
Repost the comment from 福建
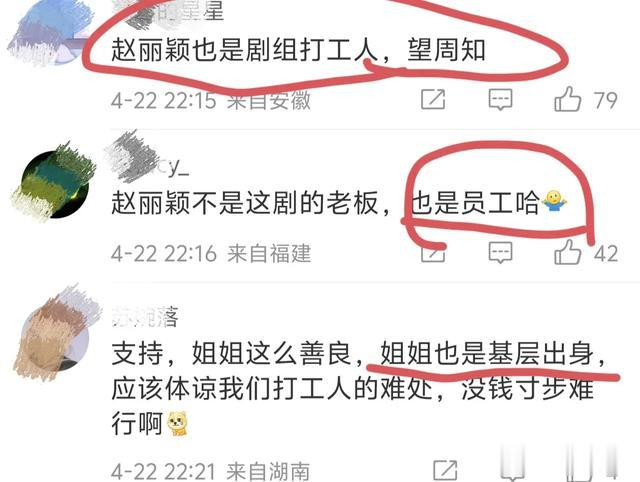[433, 253]
